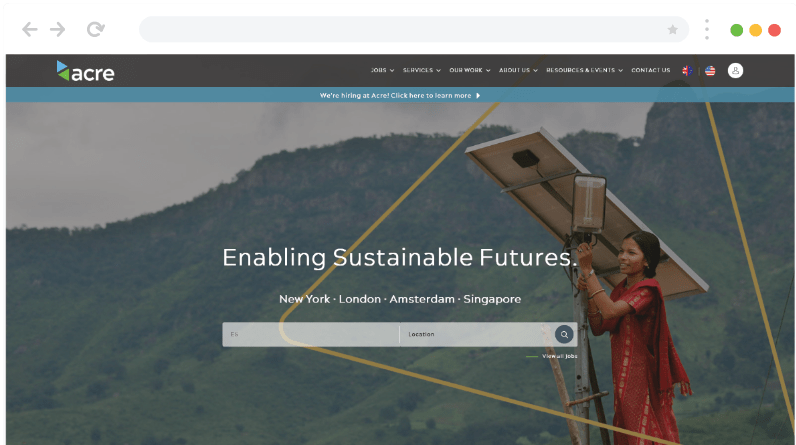Expand the Our Work dropdown menu
796x445 pixels.
pyautogui.click(x=470, y=70)
